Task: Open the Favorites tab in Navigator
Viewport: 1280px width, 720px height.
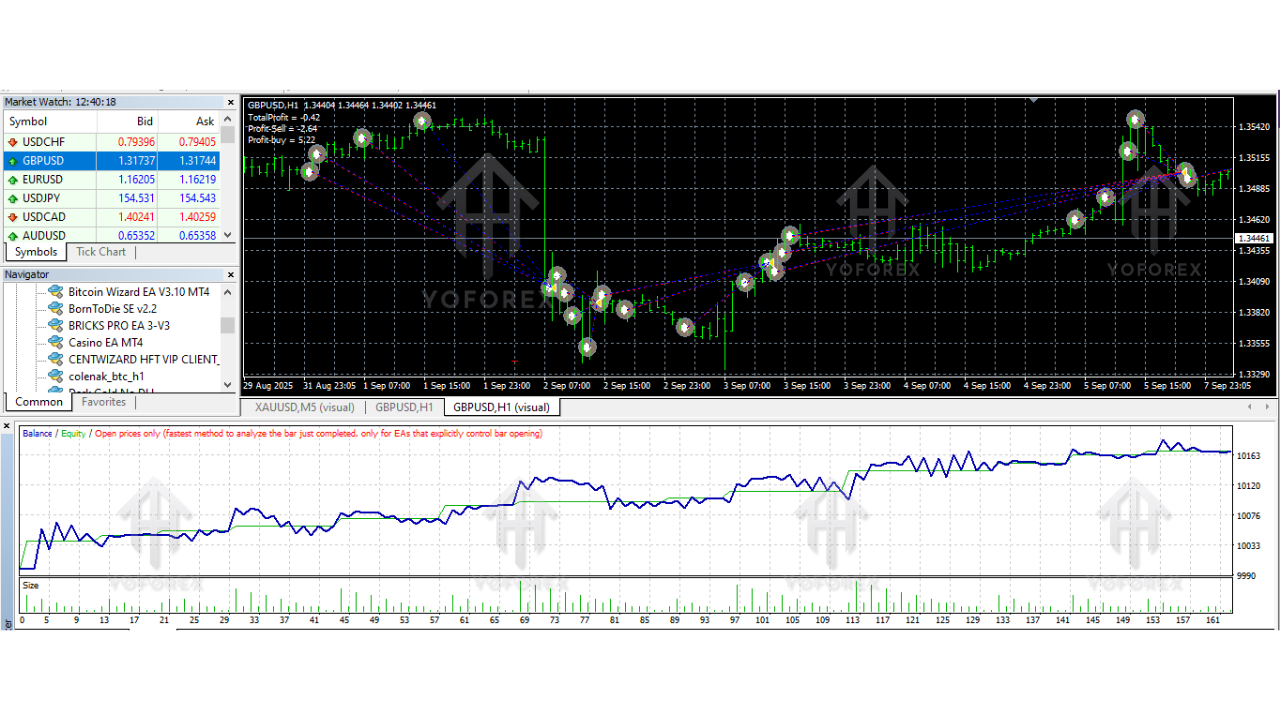Action: [103, 401]
